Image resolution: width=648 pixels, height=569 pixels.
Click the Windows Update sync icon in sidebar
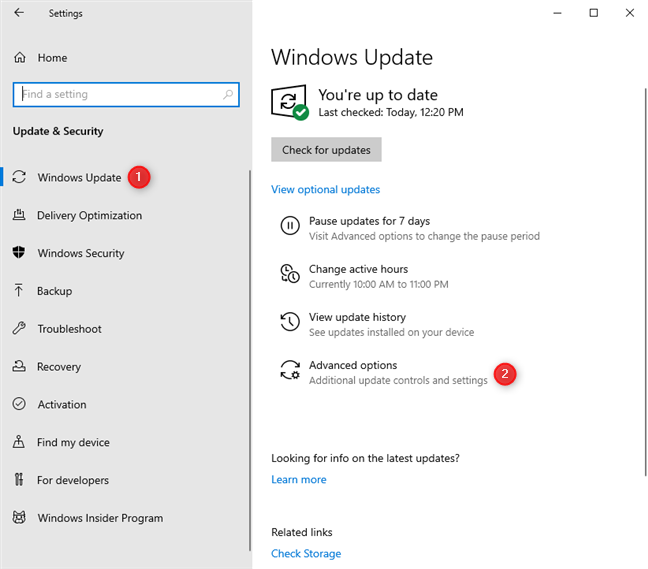coord(19,177)
